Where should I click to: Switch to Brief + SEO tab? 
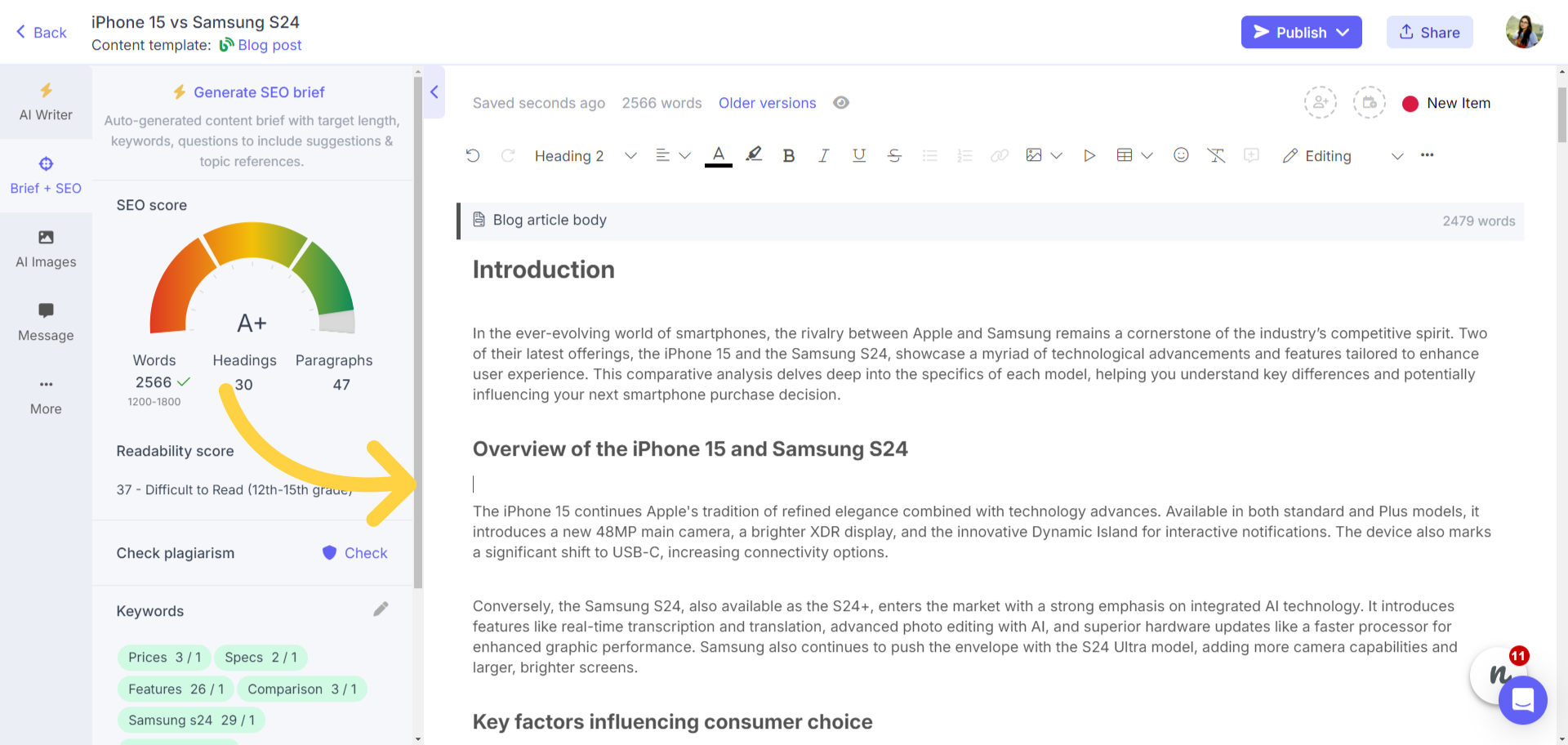tap(46, 176)
